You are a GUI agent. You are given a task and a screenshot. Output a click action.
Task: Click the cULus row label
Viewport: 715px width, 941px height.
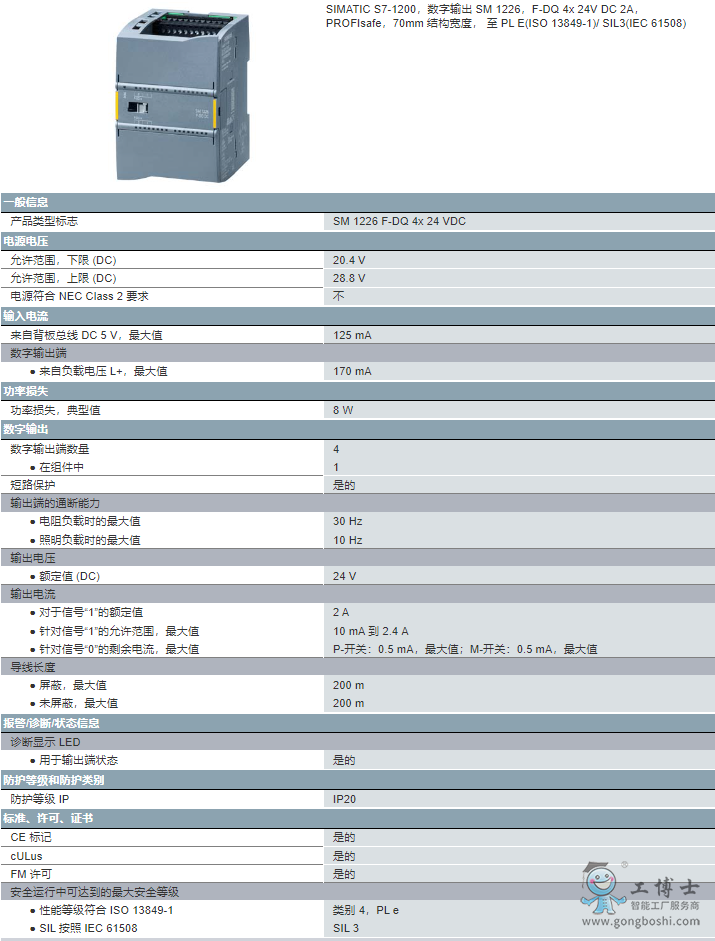tap(26, 856)
